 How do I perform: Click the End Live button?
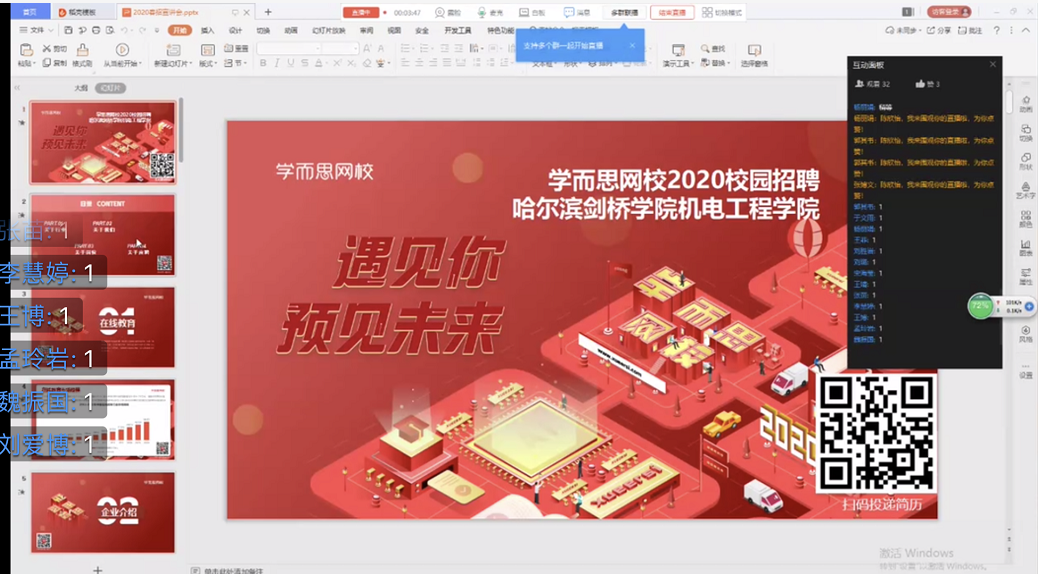672,13
